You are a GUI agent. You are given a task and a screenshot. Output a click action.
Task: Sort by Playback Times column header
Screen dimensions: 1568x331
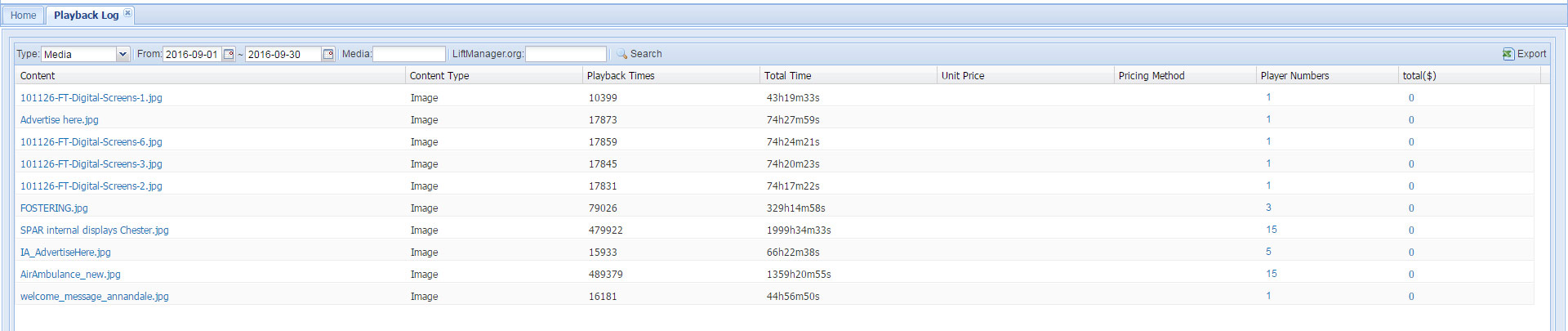pos(621,76)
